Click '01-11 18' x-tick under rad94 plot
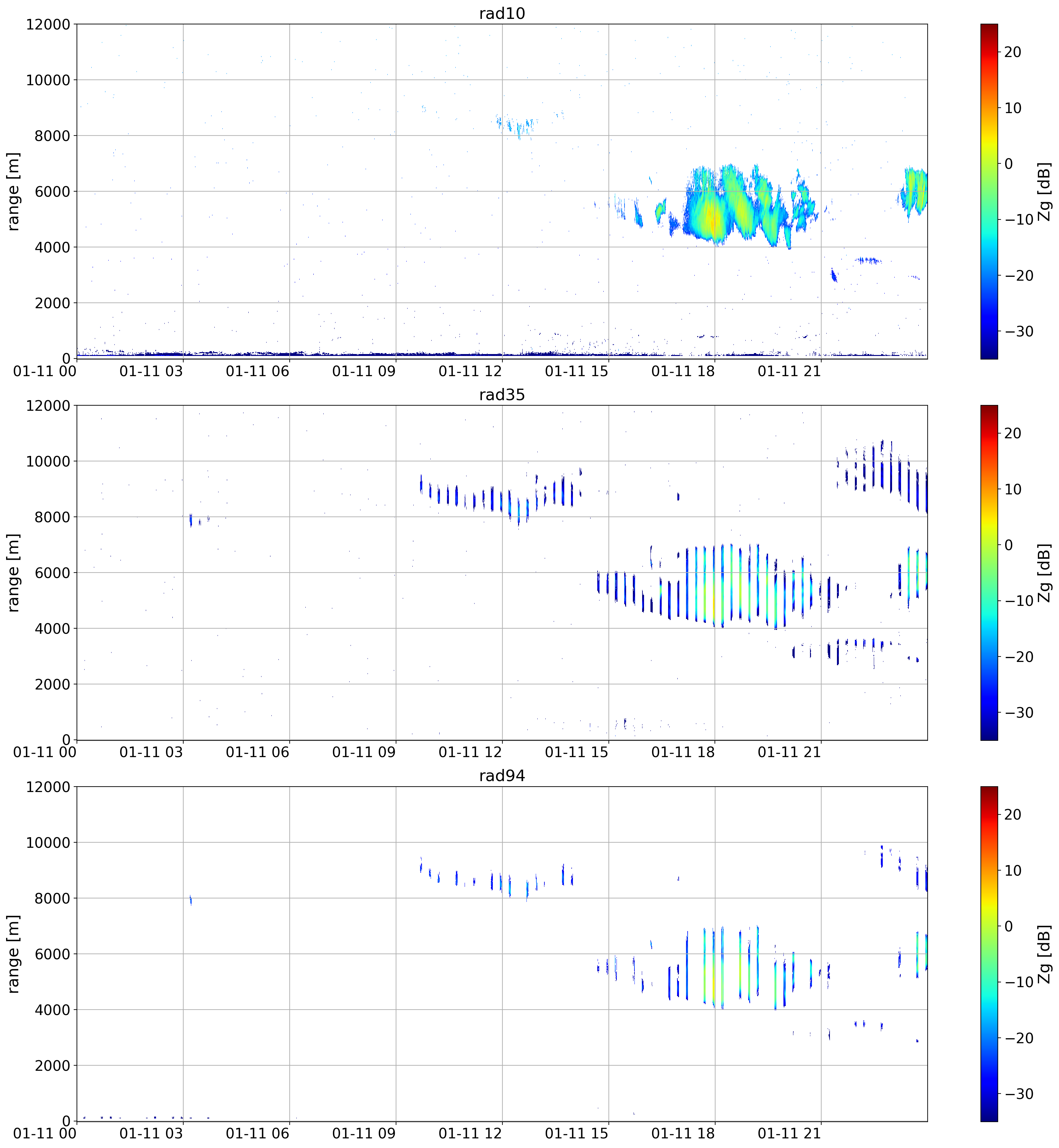Image resolution: width=1059 pixels, height=1148 pixels. coord(683,1134)
